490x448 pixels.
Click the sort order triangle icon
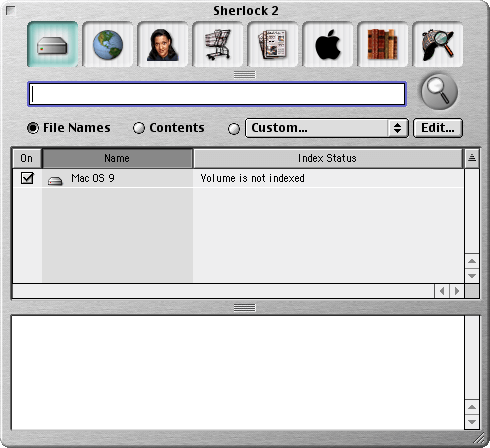tap(472, 158)
